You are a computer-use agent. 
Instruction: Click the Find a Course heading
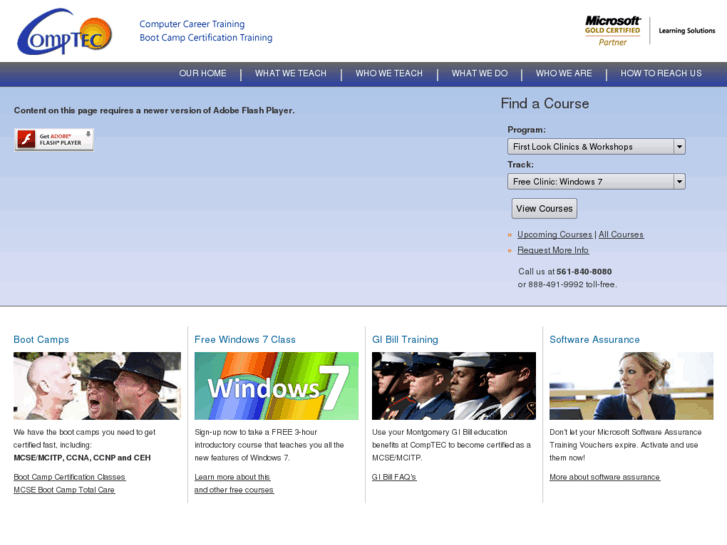tap(545, 103)
